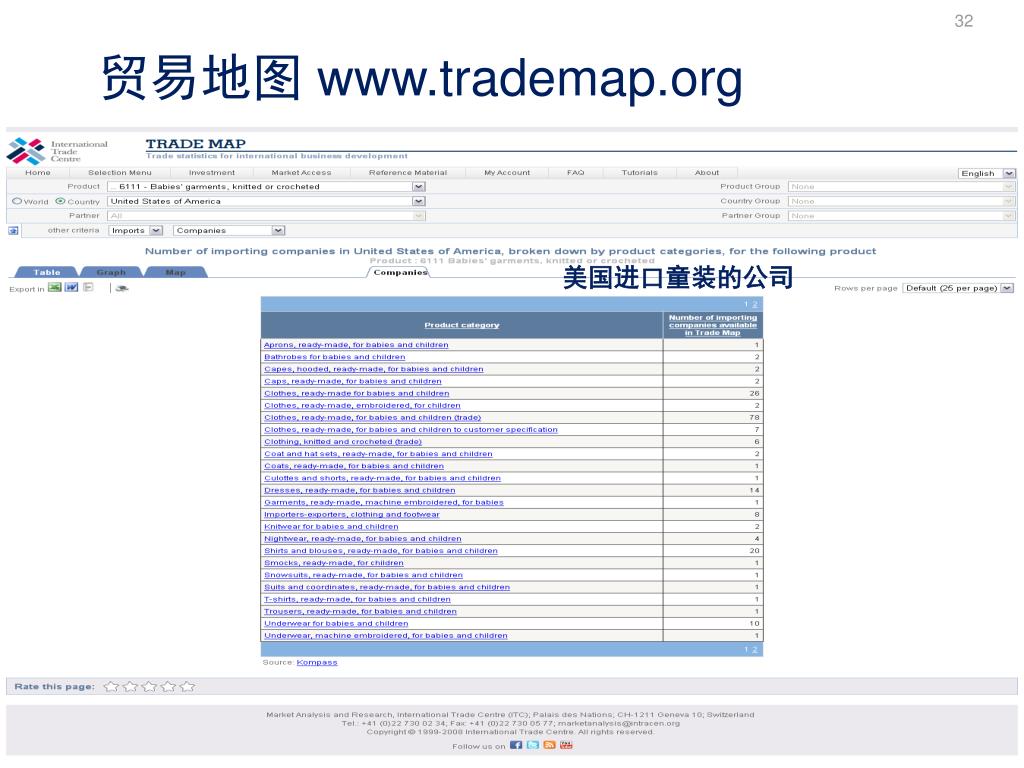The width and height of the screenshot is (1024, 768).
Task: Open Caps, ready-made, for babies link
Action: coord(353,381)
